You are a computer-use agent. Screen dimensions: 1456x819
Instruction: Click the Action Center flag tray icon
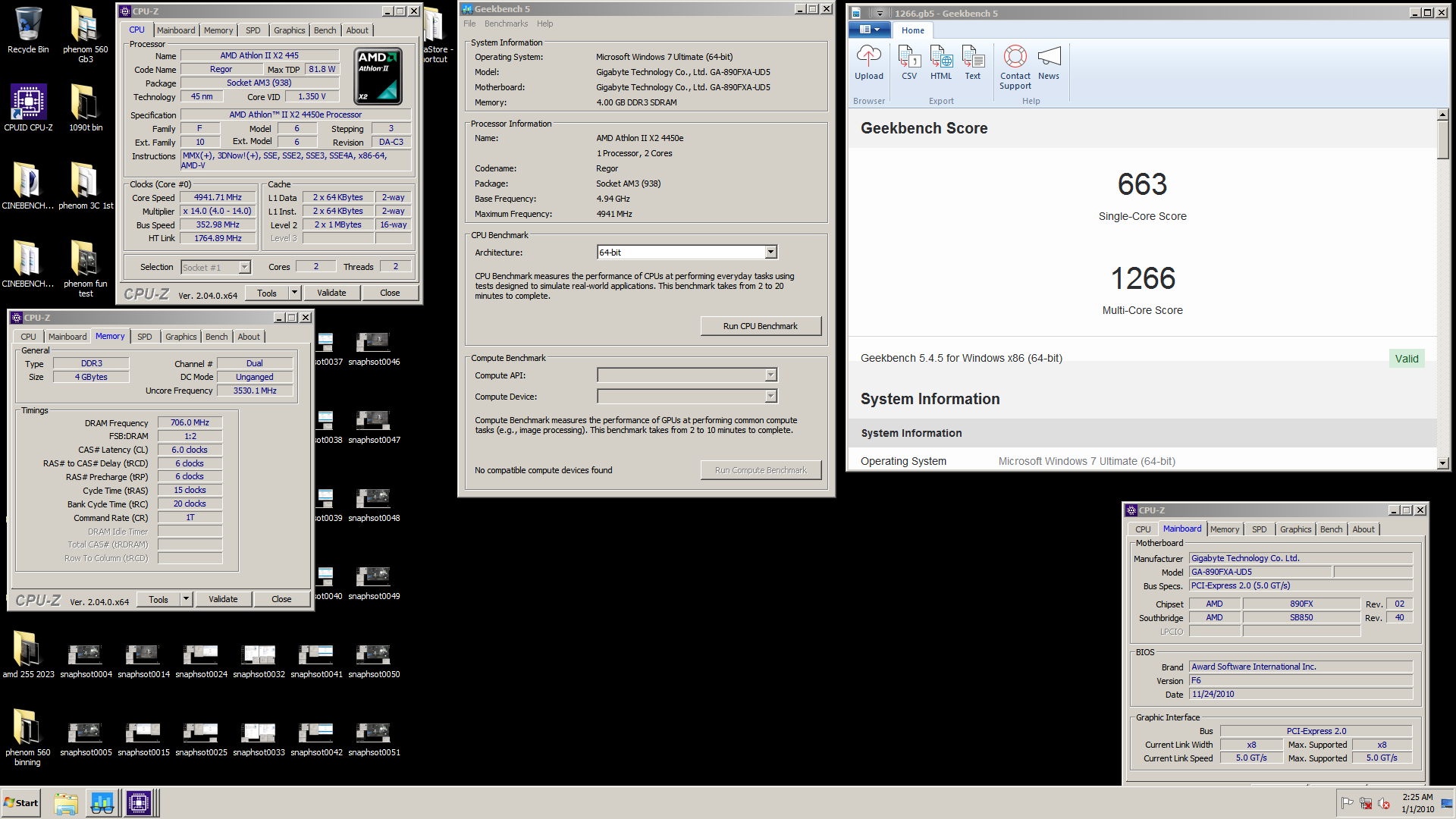1348,803
